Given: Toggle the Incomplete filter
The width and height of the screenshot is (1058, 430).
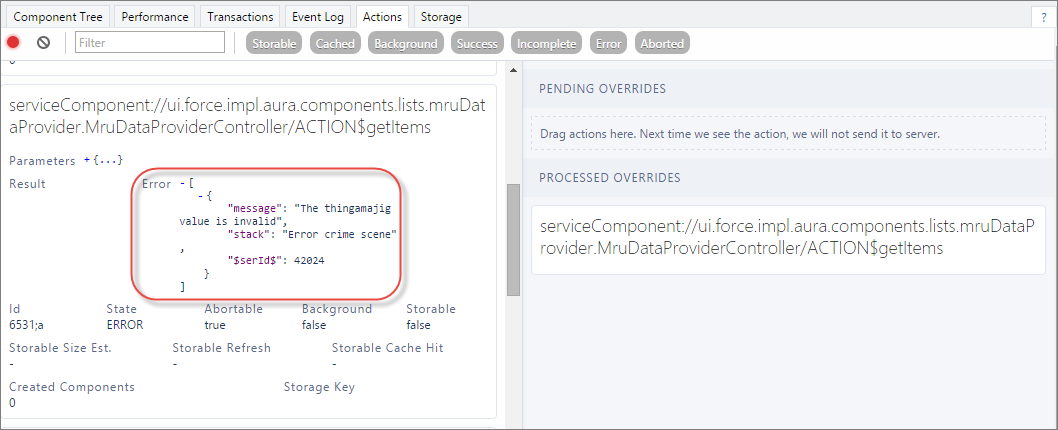Looking at the screenshot, I should point(547,43).
